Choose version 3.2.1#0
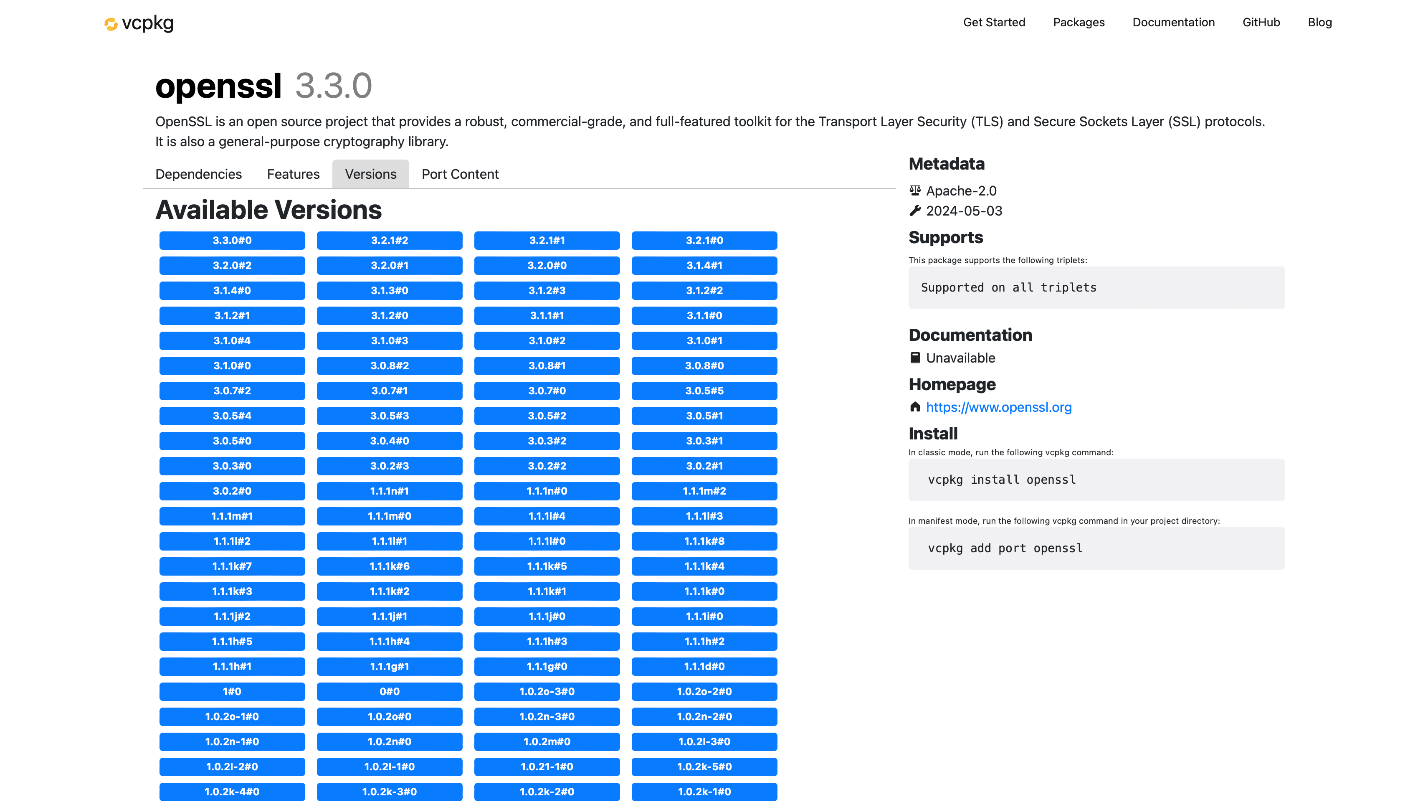Viewport: 1428px width, 802px height. [704, 241]
